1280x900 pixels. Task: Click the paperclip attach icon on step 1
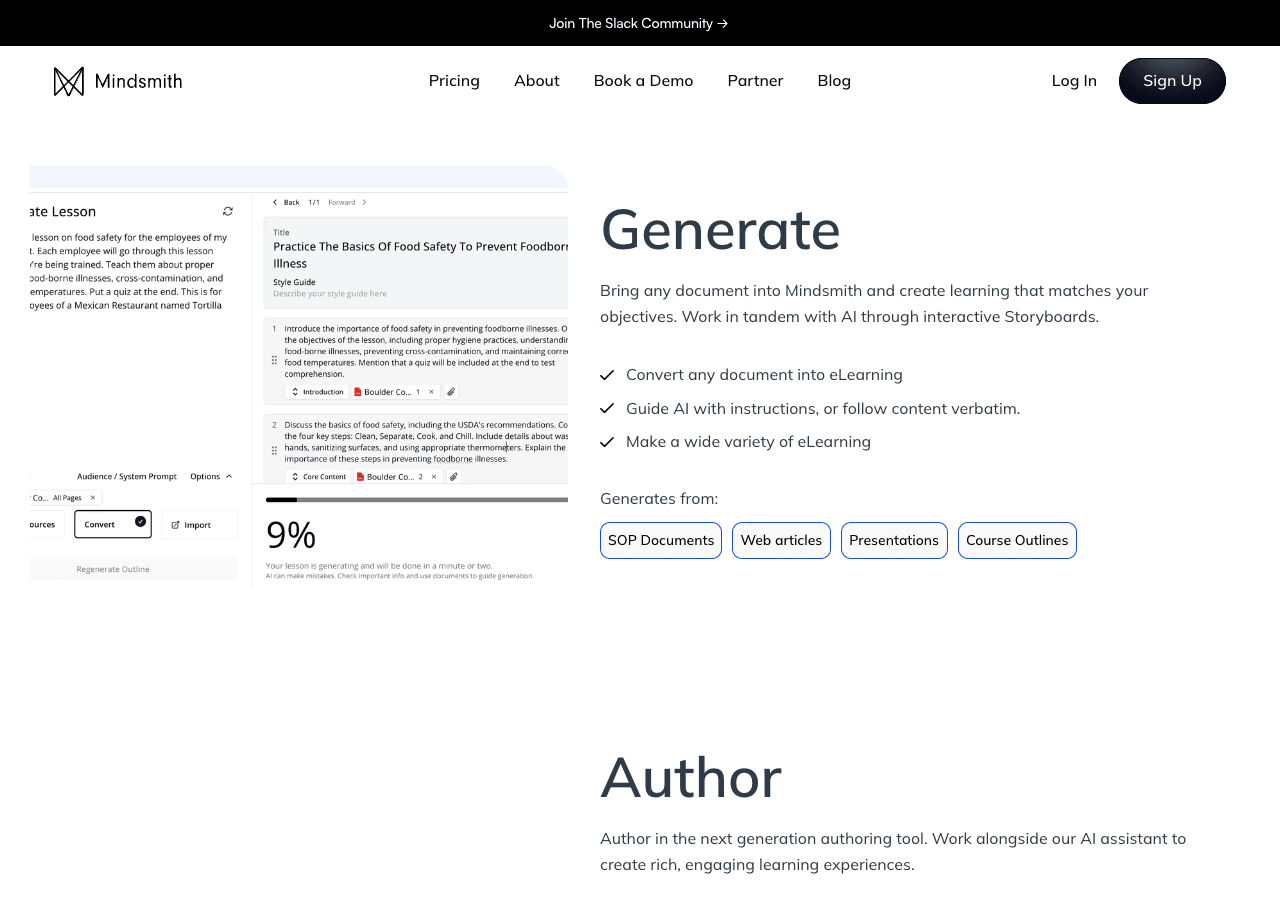coord(451,392)
